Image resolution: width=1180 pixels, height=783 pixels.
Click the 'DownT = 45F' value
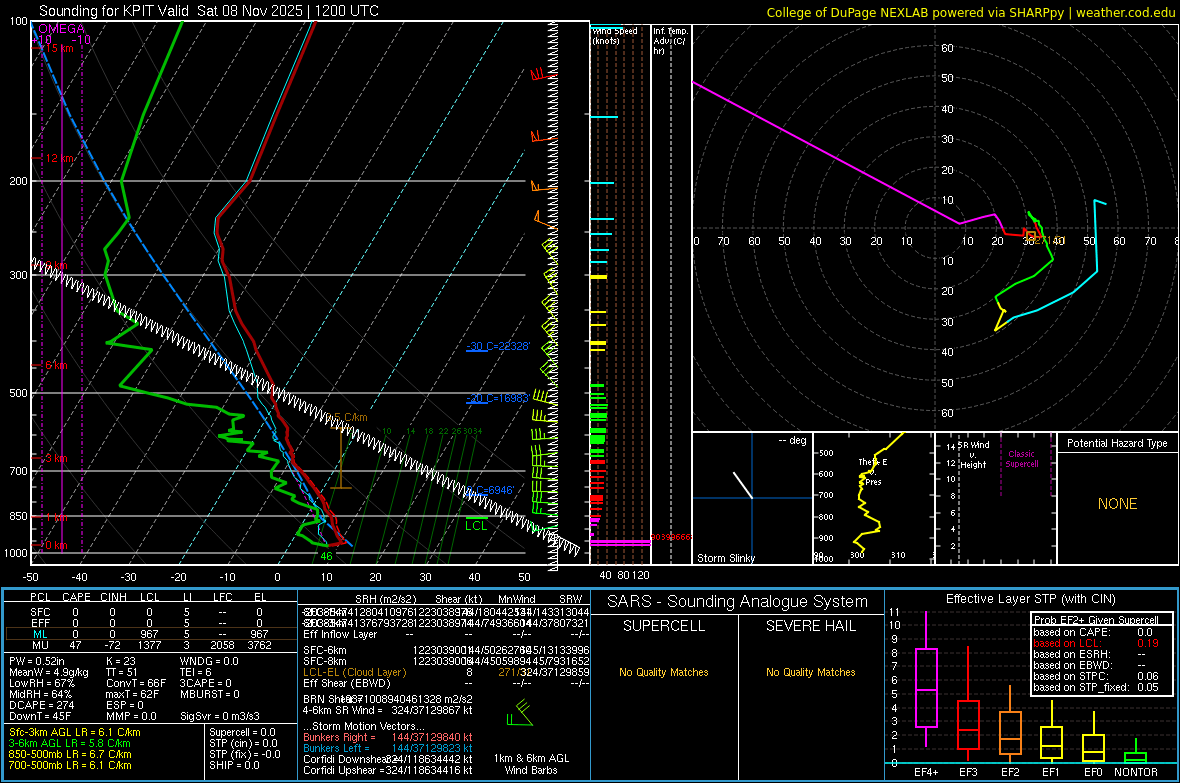(x=39, y=716)
